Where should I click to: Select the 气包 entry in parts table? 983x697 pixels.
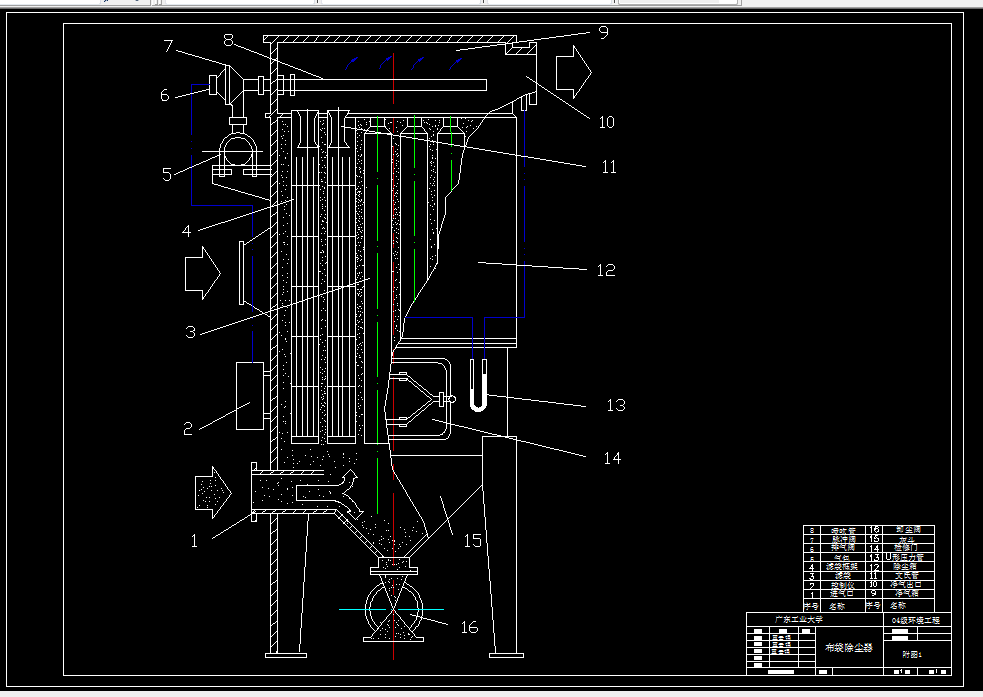coord(843,558)
